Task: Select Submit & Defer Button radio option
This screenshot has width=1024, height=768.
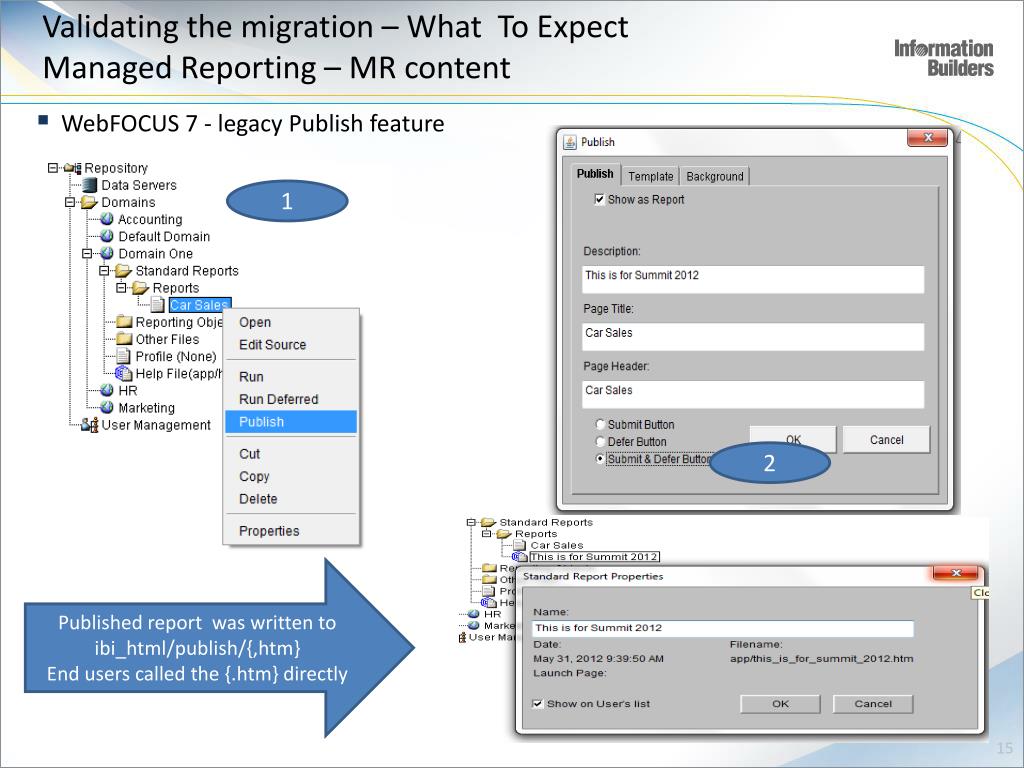Action: click(600, 458)
